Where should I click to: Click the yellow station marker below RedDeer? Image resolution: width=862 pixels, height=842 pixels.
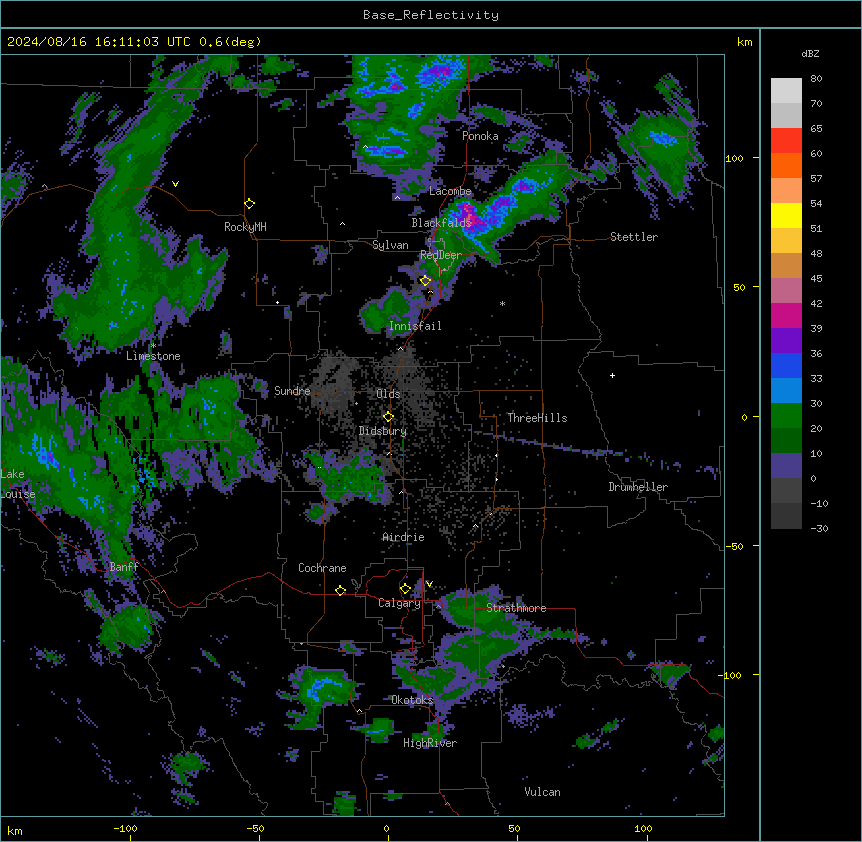pyautogui.click(x=425, y=281)
